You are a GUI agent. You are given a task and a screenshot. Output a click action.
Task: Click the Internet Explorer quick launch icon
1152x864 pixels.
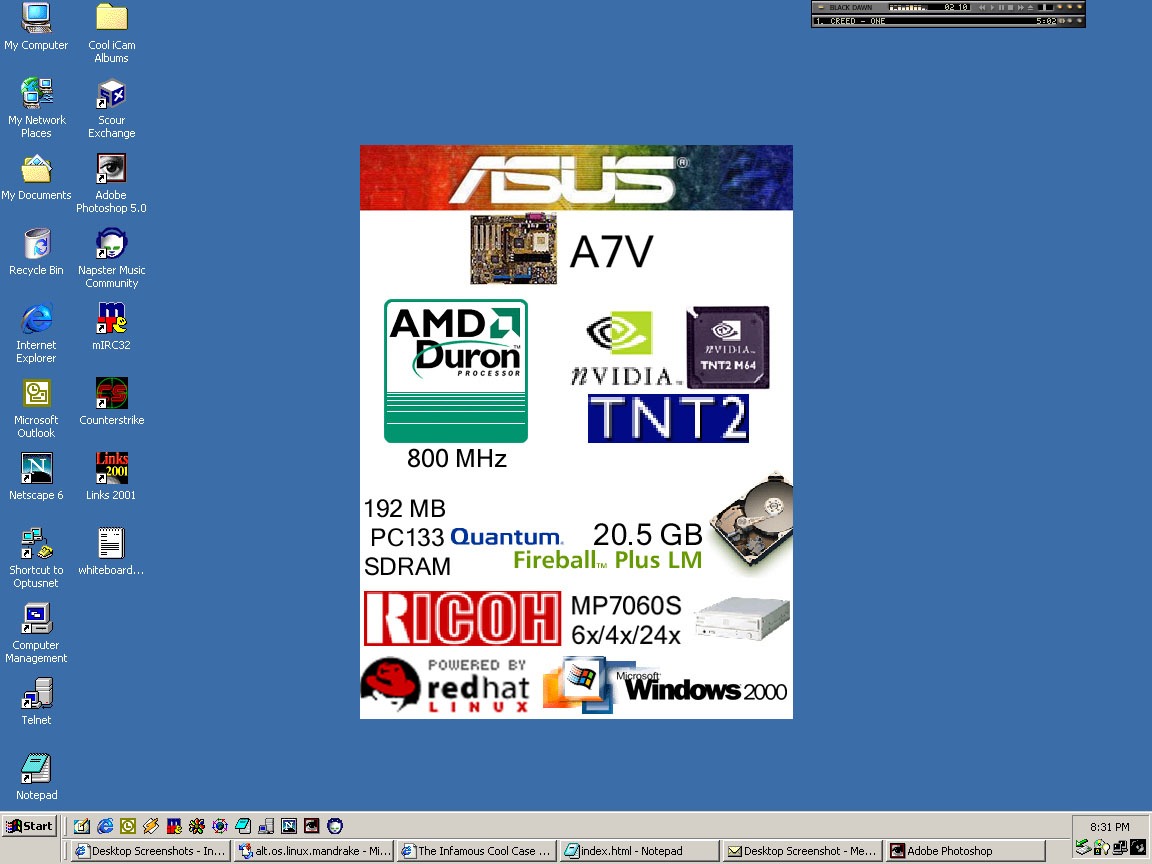pyautogui.click(x=105, y=826)
